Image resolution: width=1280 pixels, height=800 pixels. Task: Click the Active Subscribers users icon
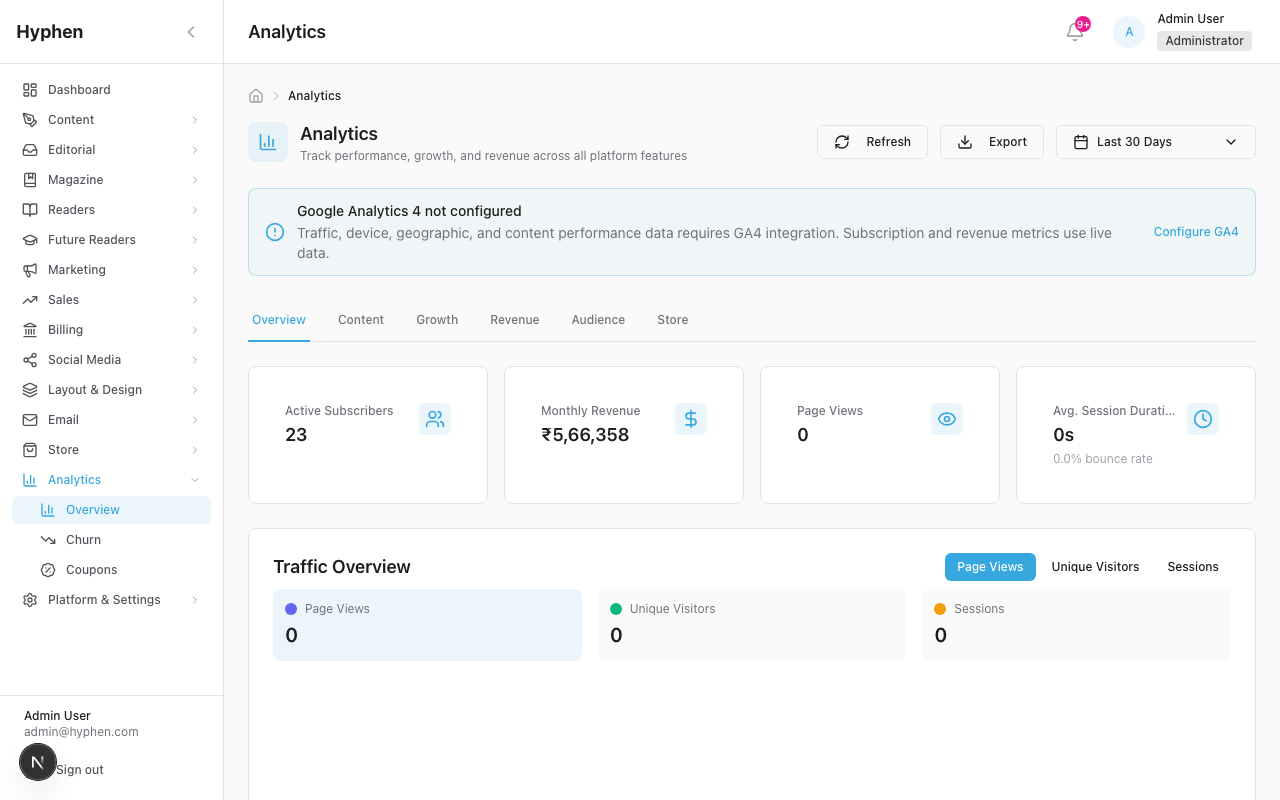435,419
